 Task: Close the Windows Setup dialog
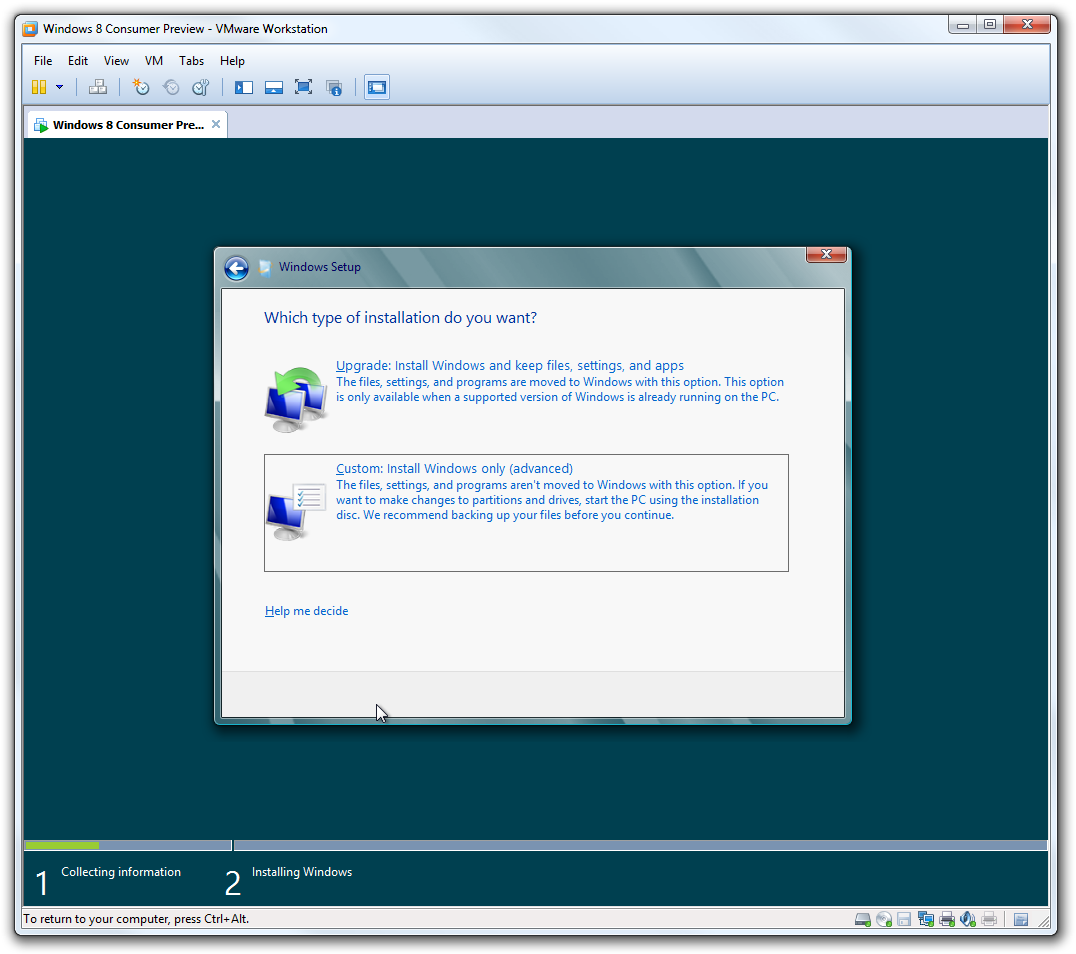[826, 254]
